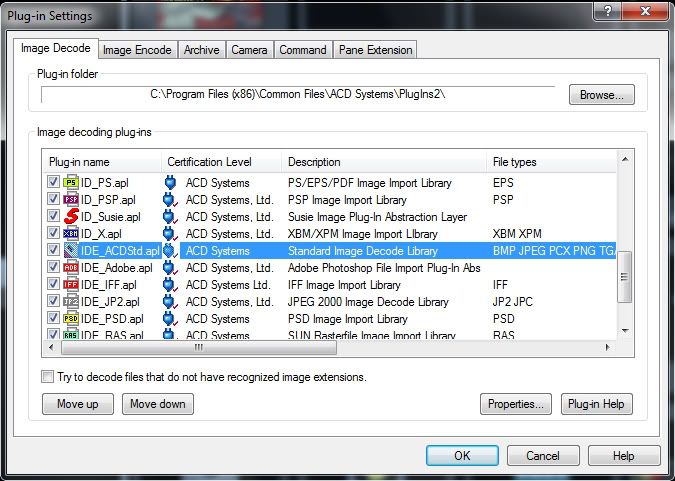Click certification plug icon for IDE_JP2.apl
This screenshot has height=481, width=675.
click(x=170, y=302)
